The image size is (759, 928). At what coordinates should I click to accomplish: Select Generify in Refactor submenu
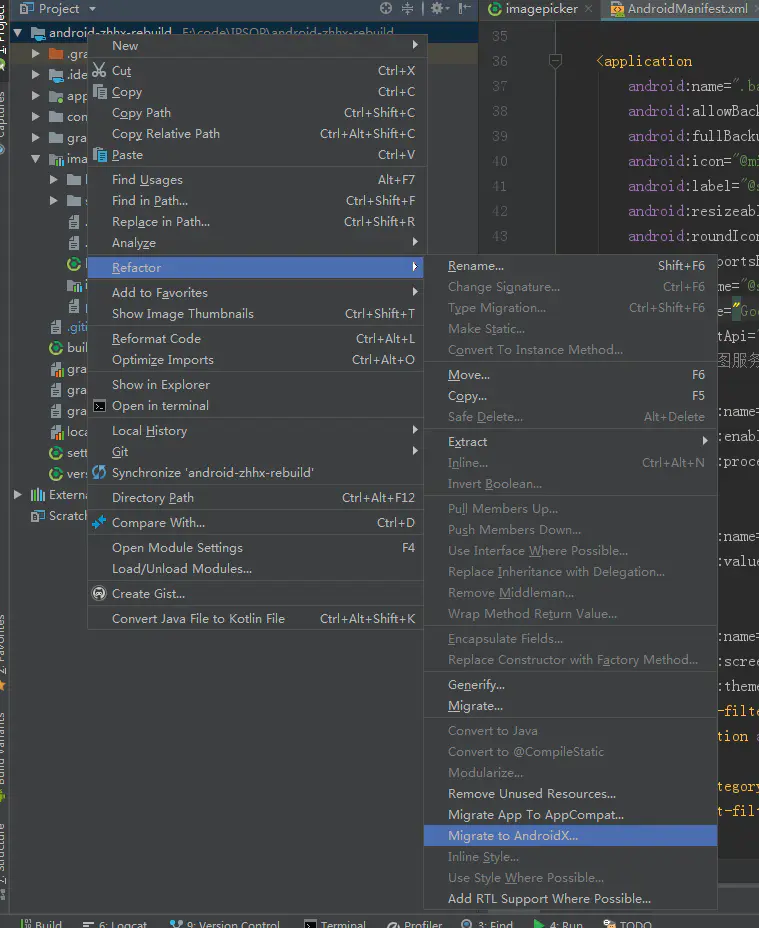[x=571, y=685]
